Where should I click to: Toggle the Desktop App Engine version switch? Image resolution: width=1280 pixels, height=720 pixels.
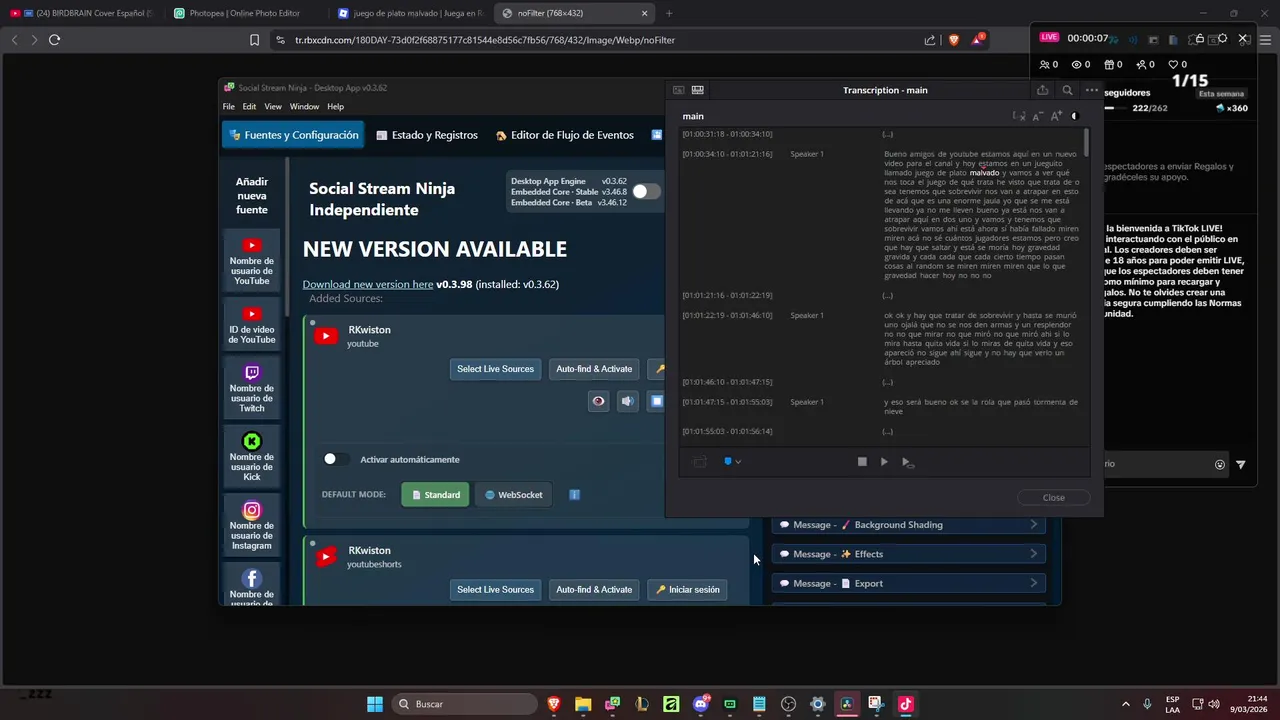coord(646,191)
